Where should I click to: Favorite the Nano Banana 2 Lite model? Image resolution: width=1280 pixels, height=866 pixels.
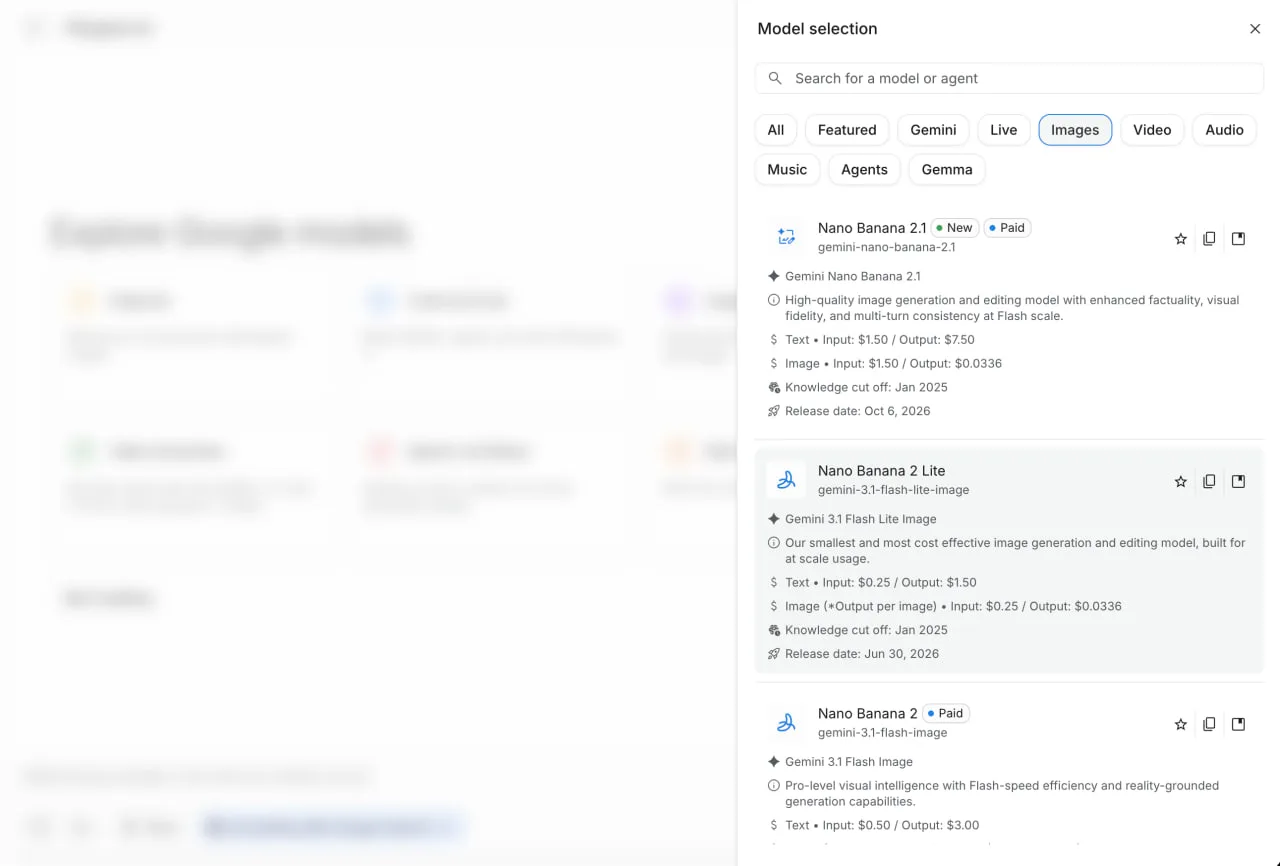coord(1180,482)
